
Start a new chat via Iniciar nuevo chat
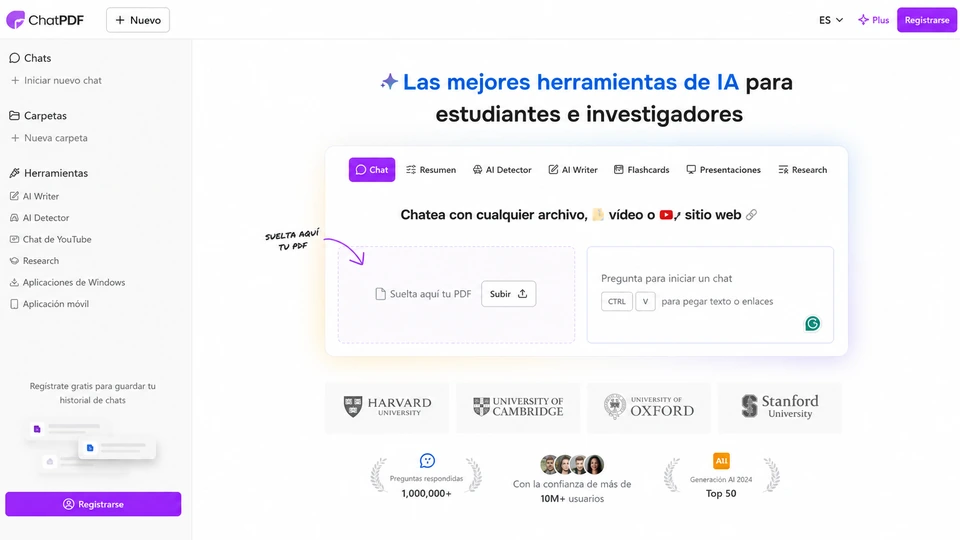[56, 80]
